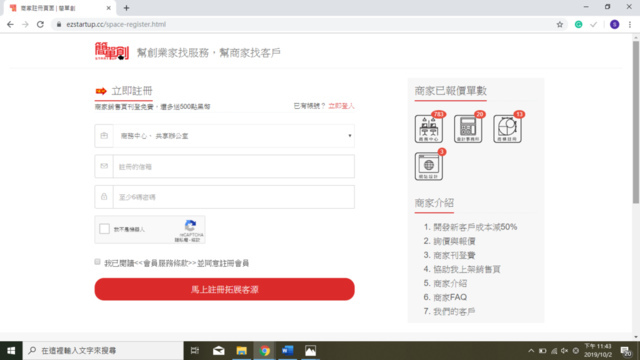
Task: Open Word from the taskbar
Action: 287,351
